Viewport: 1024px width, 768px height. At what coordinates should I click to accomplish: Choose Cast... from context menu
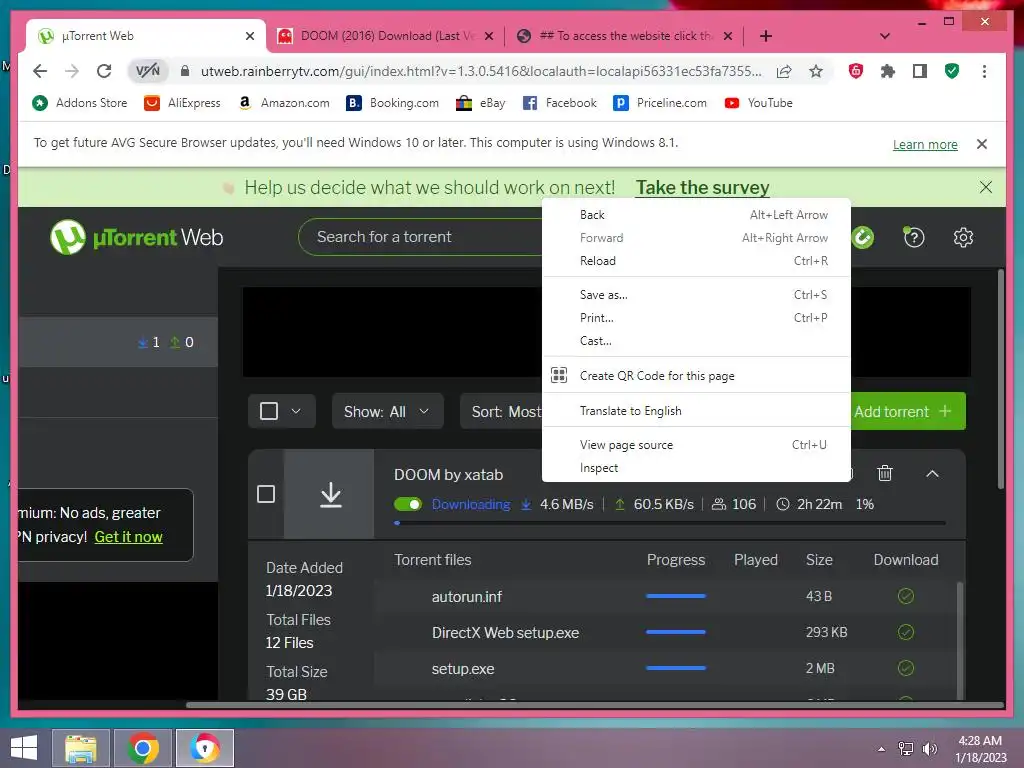[x=696, y=340]
